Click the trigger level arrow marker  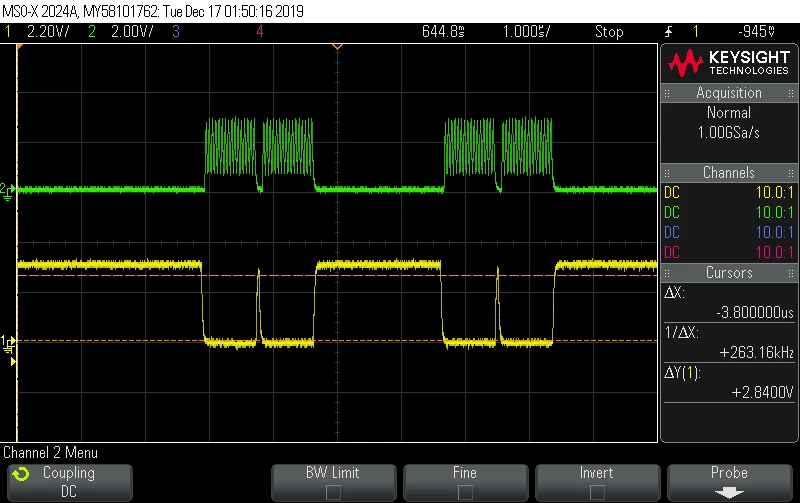pyautogui.click(x=13, y=362)
